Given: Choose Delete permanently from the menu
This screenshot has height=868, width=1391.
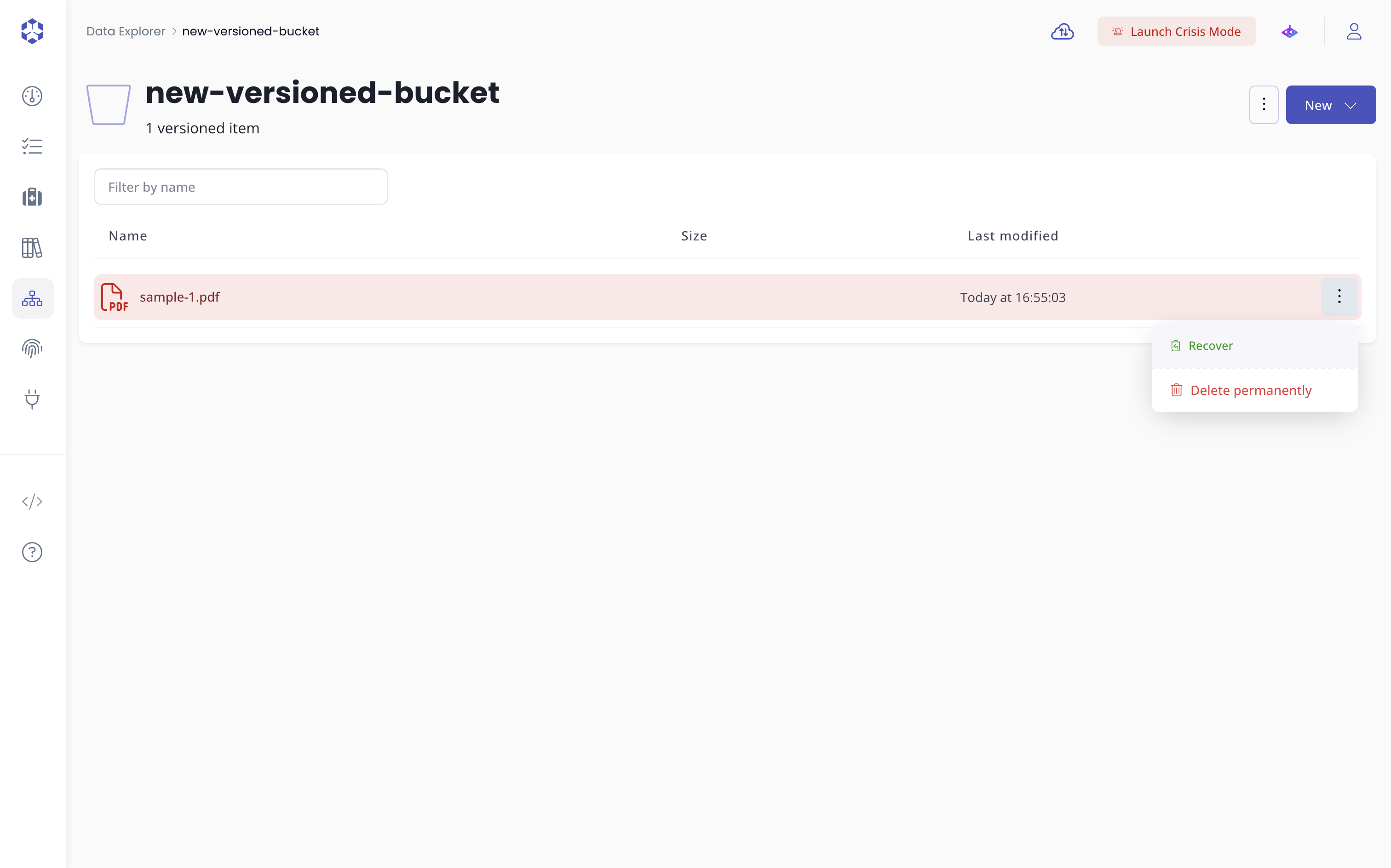Looking at the screenshot, I should click(1254, 390).
